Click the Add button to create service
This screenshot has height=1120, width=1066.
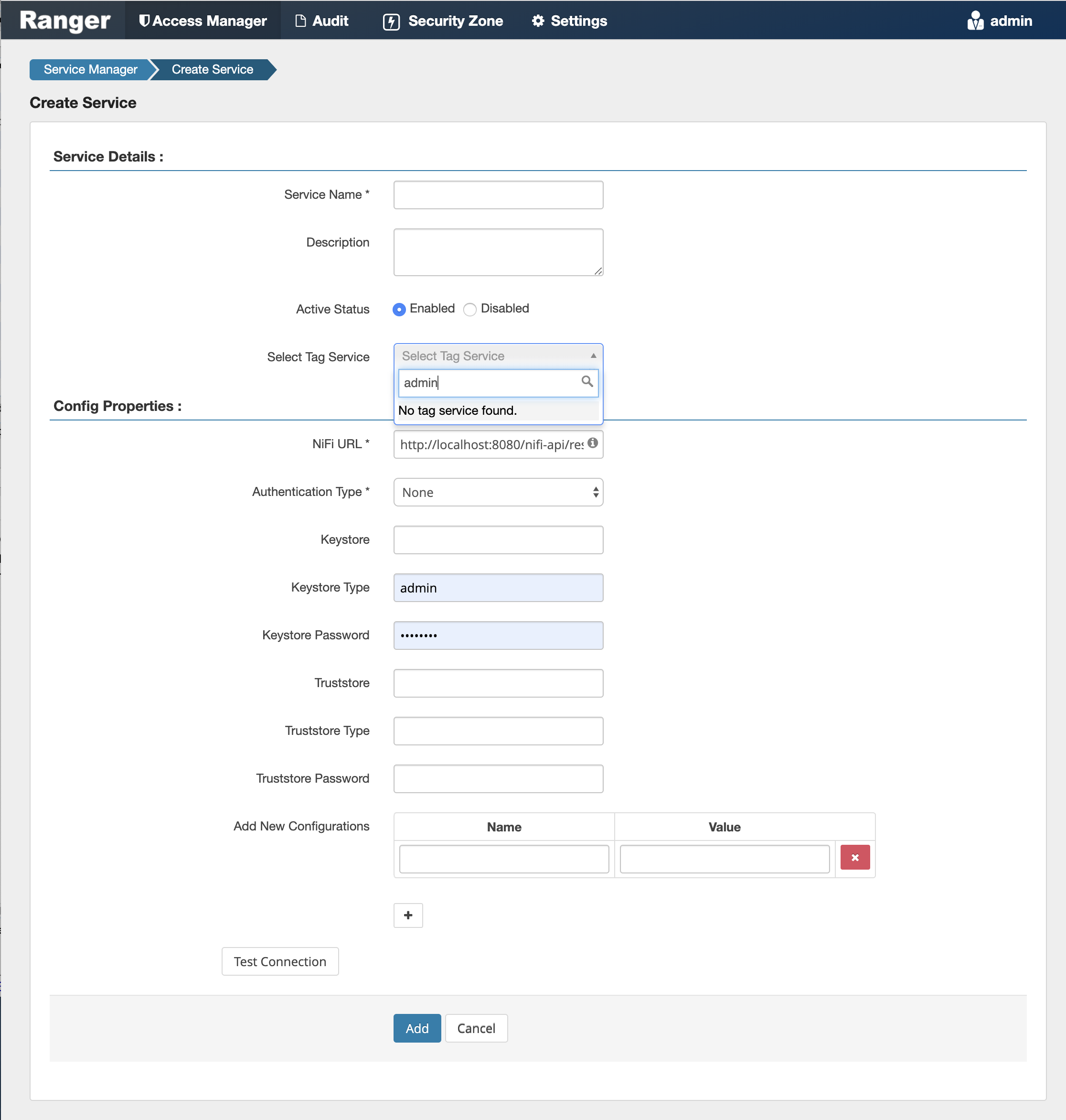click(x=416, y=1028)
